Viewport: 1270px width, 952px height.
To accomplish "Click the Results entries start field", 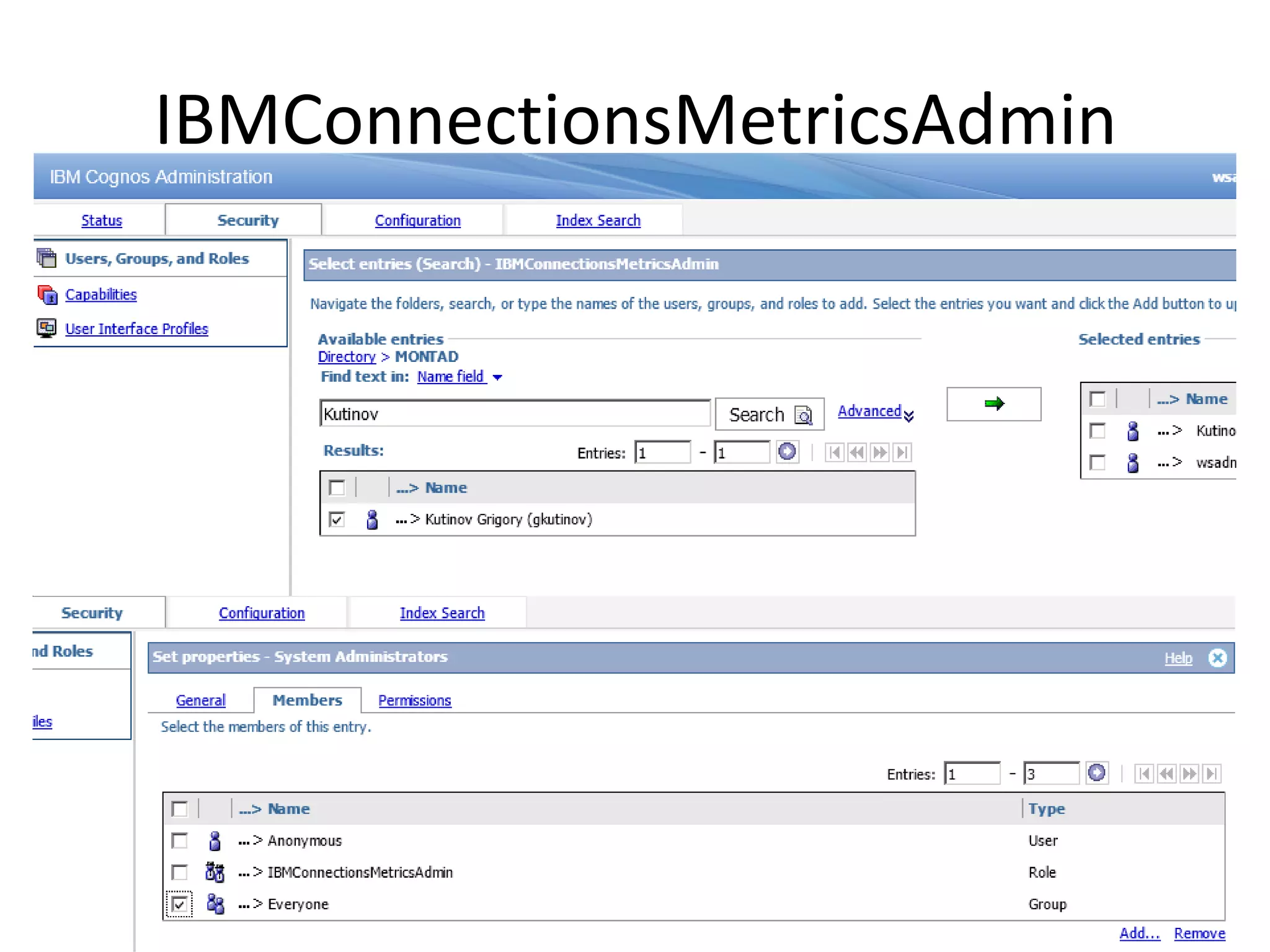I will [663, 452].
